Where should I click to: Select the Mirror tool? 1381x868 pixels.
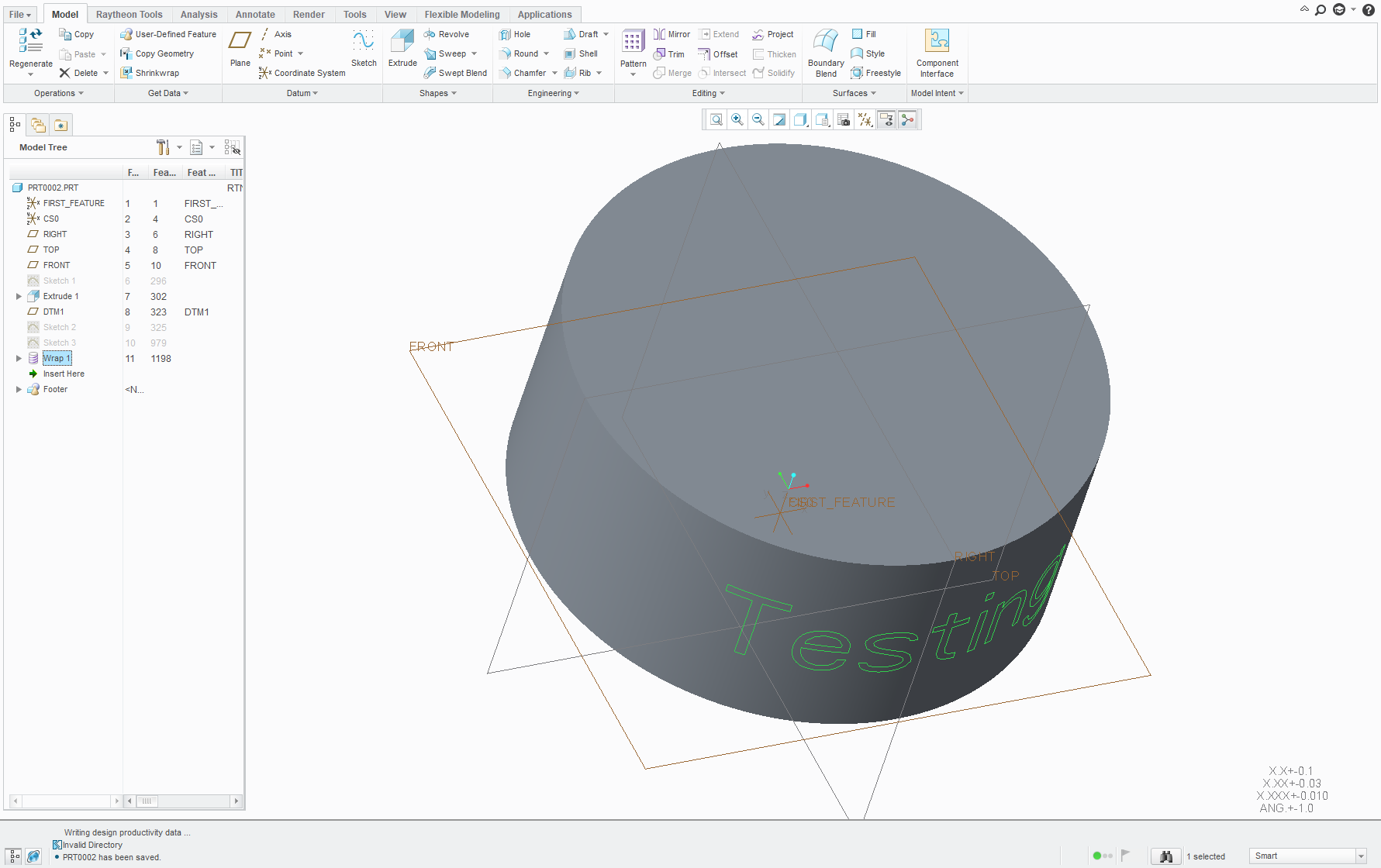tap(672, 34)
